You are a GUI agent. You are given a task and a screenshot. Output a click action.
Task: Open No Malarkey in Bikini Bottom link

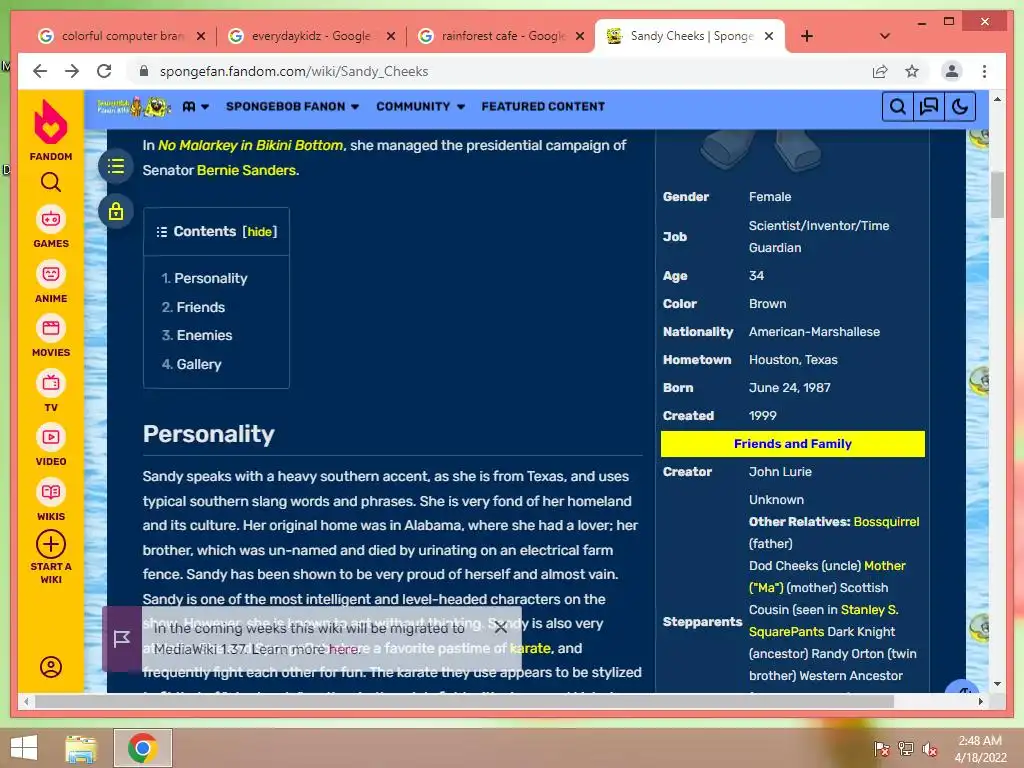251,145
